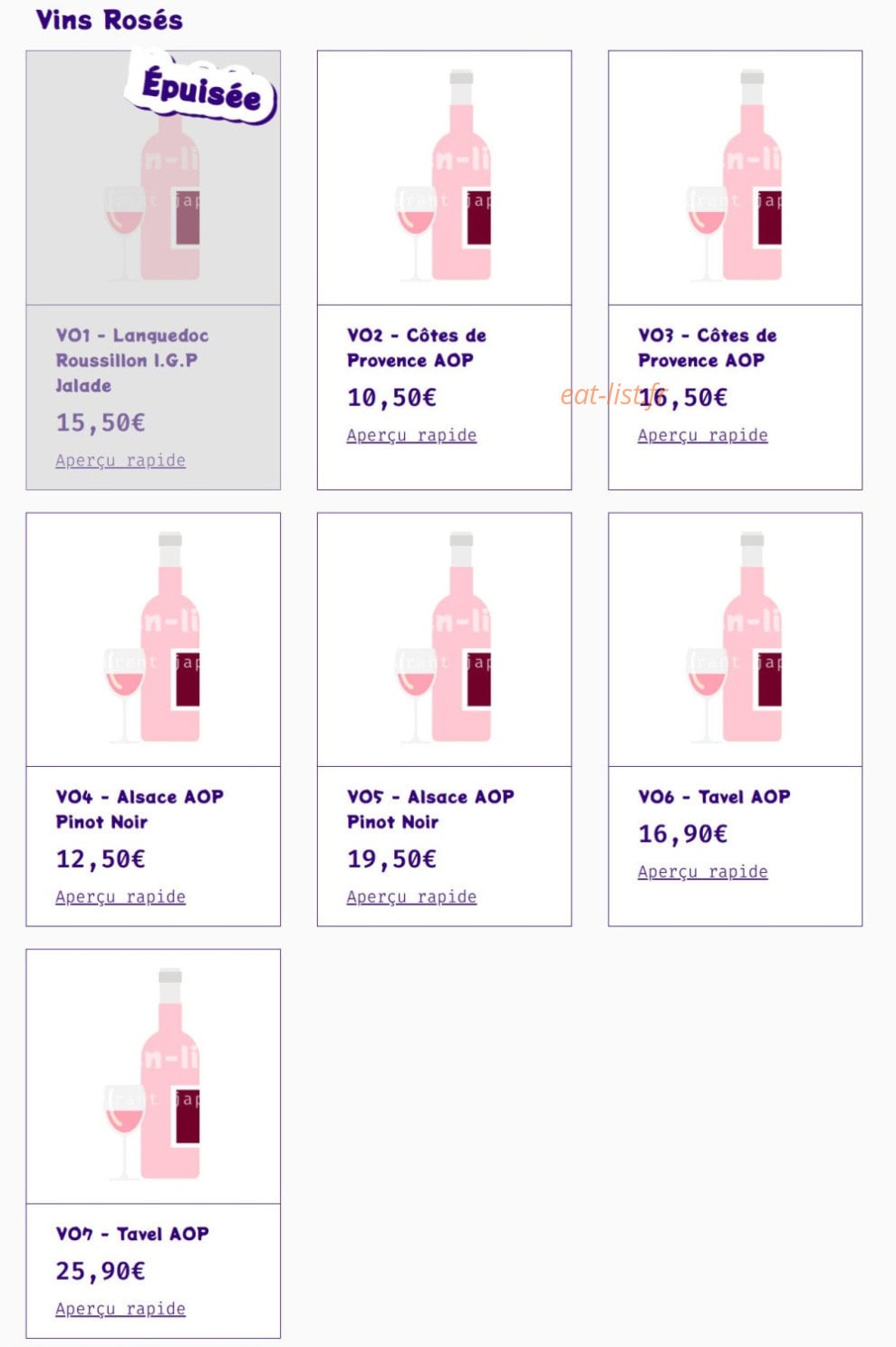Image resolution: width=896 pixels, height=1347 pixels.
Task: Open Aperçu rapide for V06 Tavel AOP
Action: [702, 871]
